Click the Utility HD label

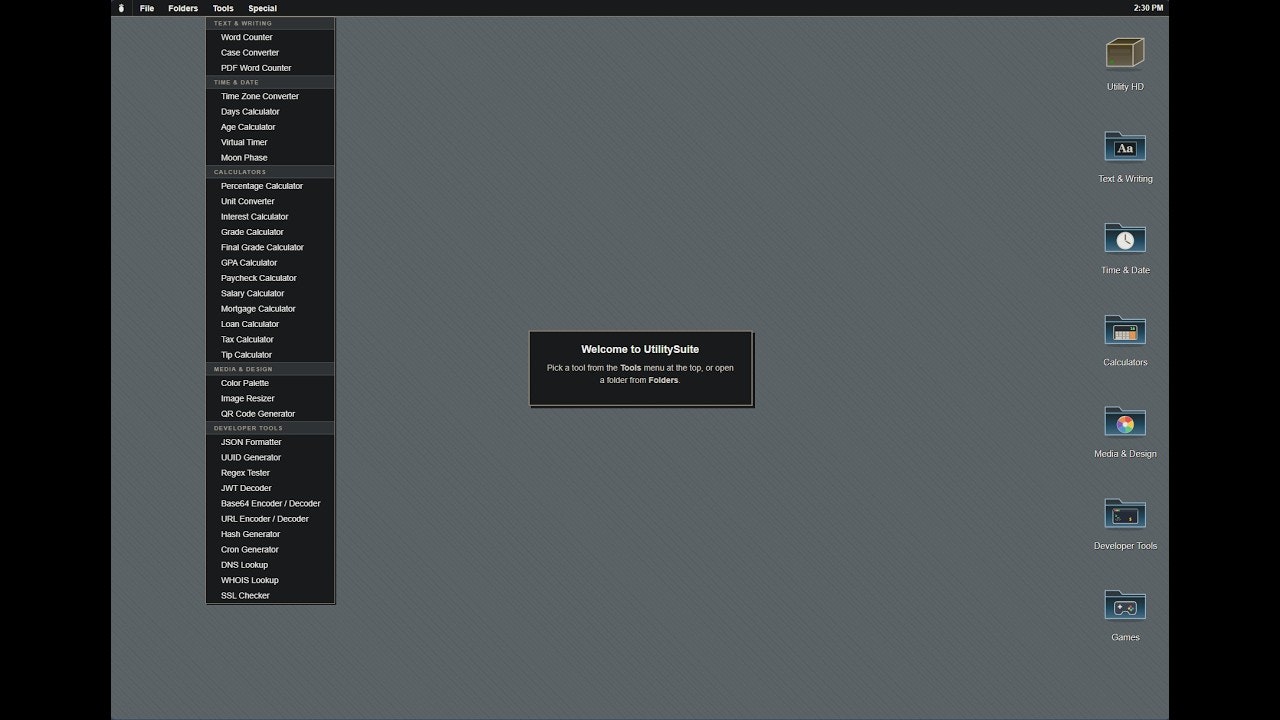[1125, 87]
